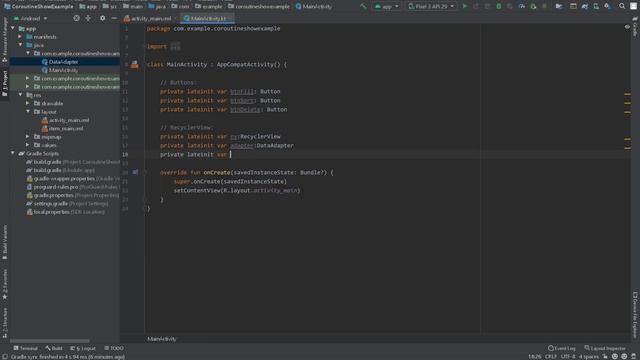The image size is (640, 360).
Task: Open the SDK Manager icon
Action: [x=608, y=6]
